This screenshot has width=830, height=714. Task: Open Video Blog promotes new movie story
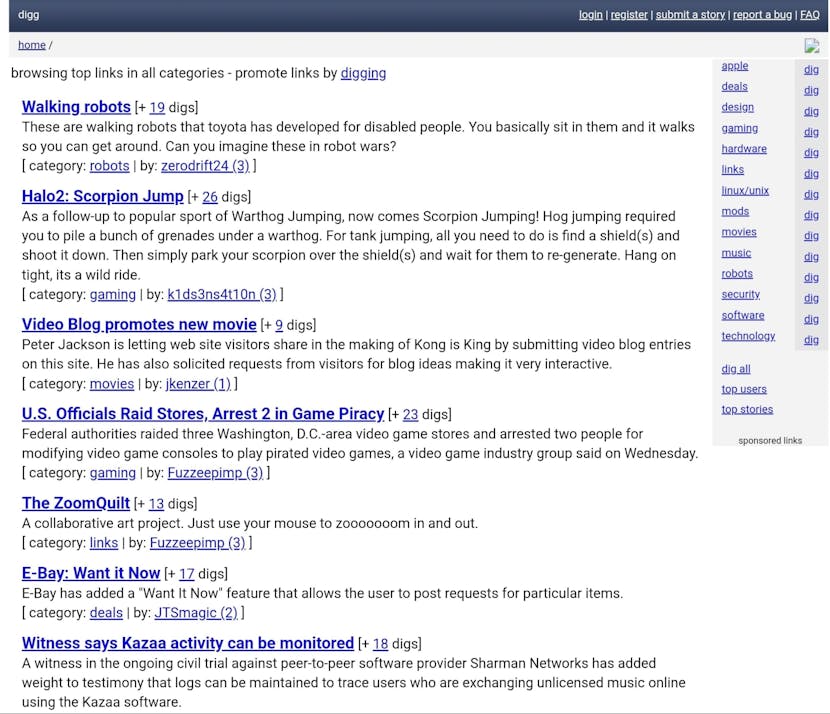139,324
